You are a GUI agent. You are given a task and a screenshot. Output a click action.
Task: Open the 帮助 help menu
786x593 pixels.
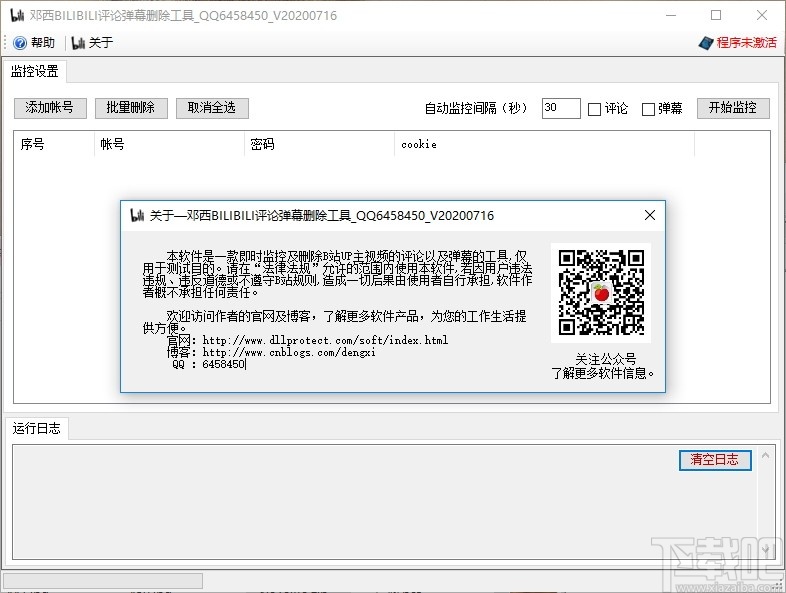34,43
